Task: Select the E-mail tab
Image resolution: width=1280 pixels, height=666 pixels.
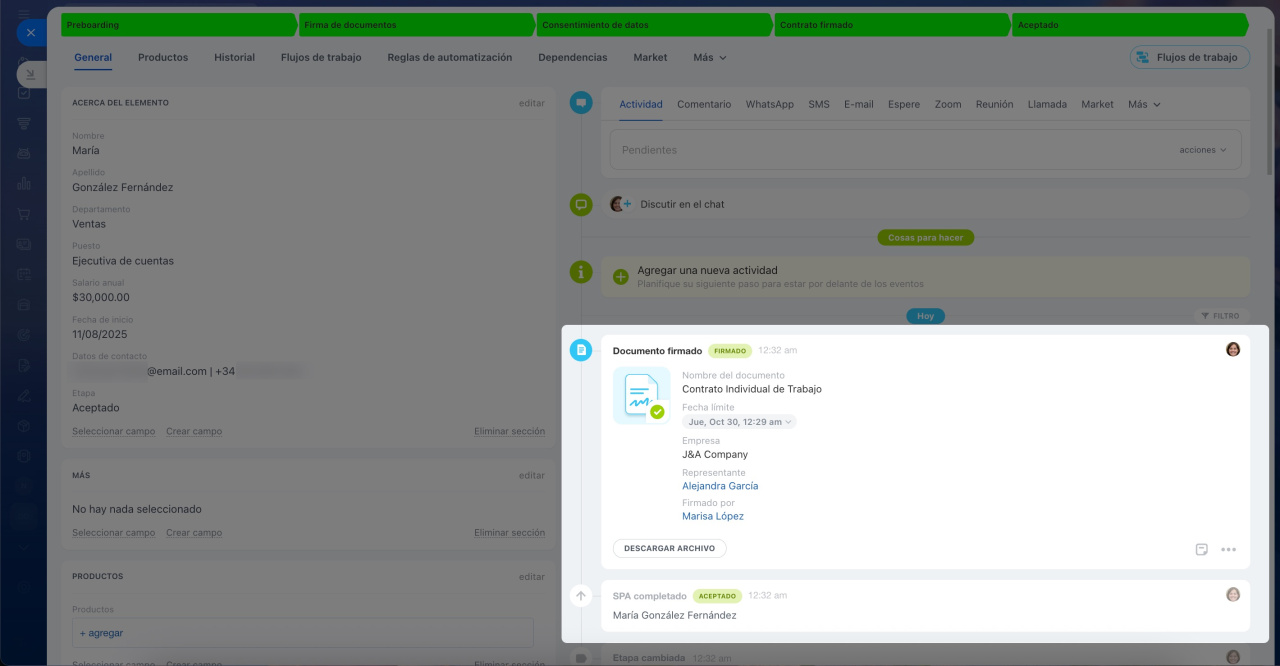Action: pyautogui.click(x=859, y=104)
